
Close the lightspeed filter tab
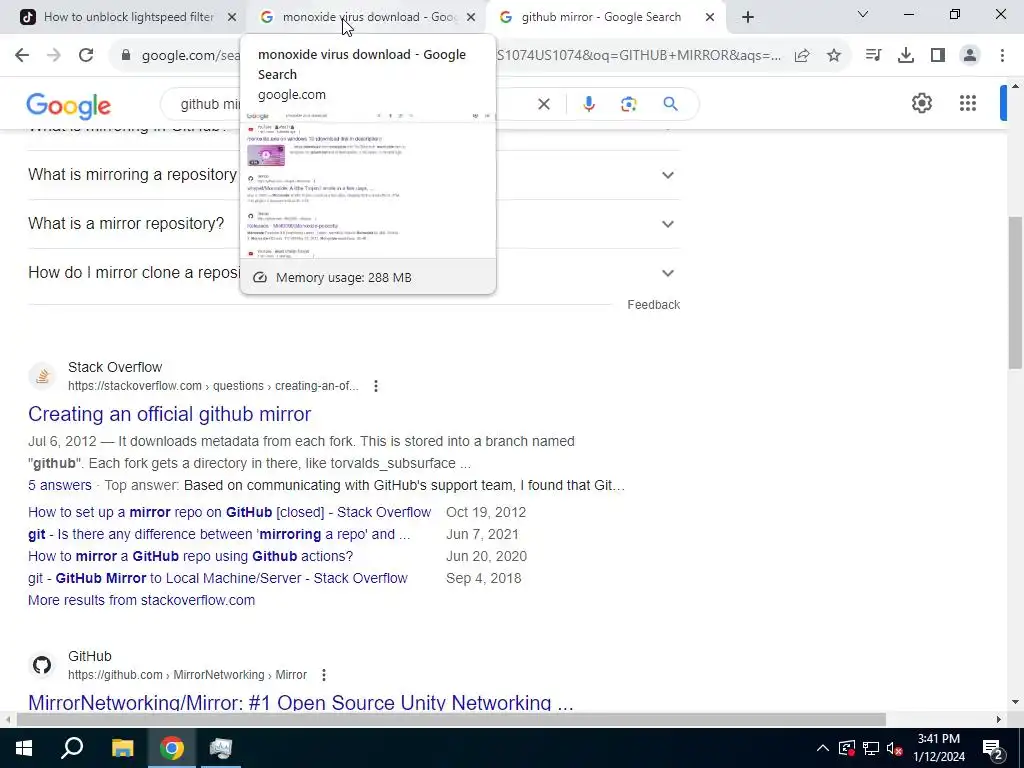pyautogui.click(x=231, y=17)
